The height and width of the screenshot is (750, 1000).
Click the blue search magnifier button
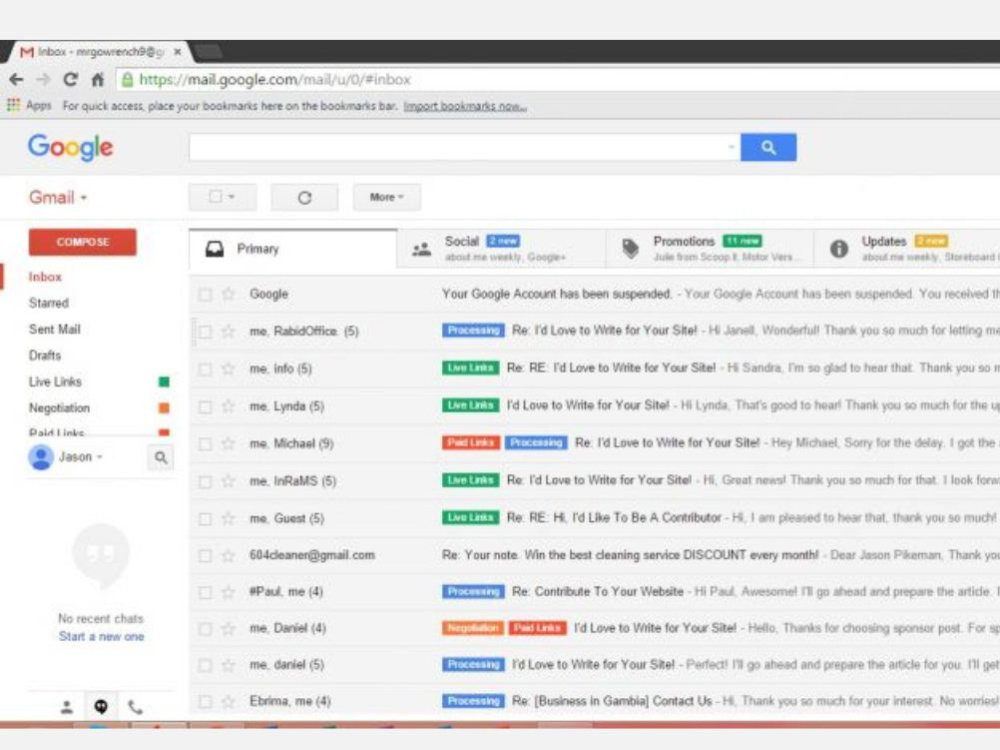768,147
